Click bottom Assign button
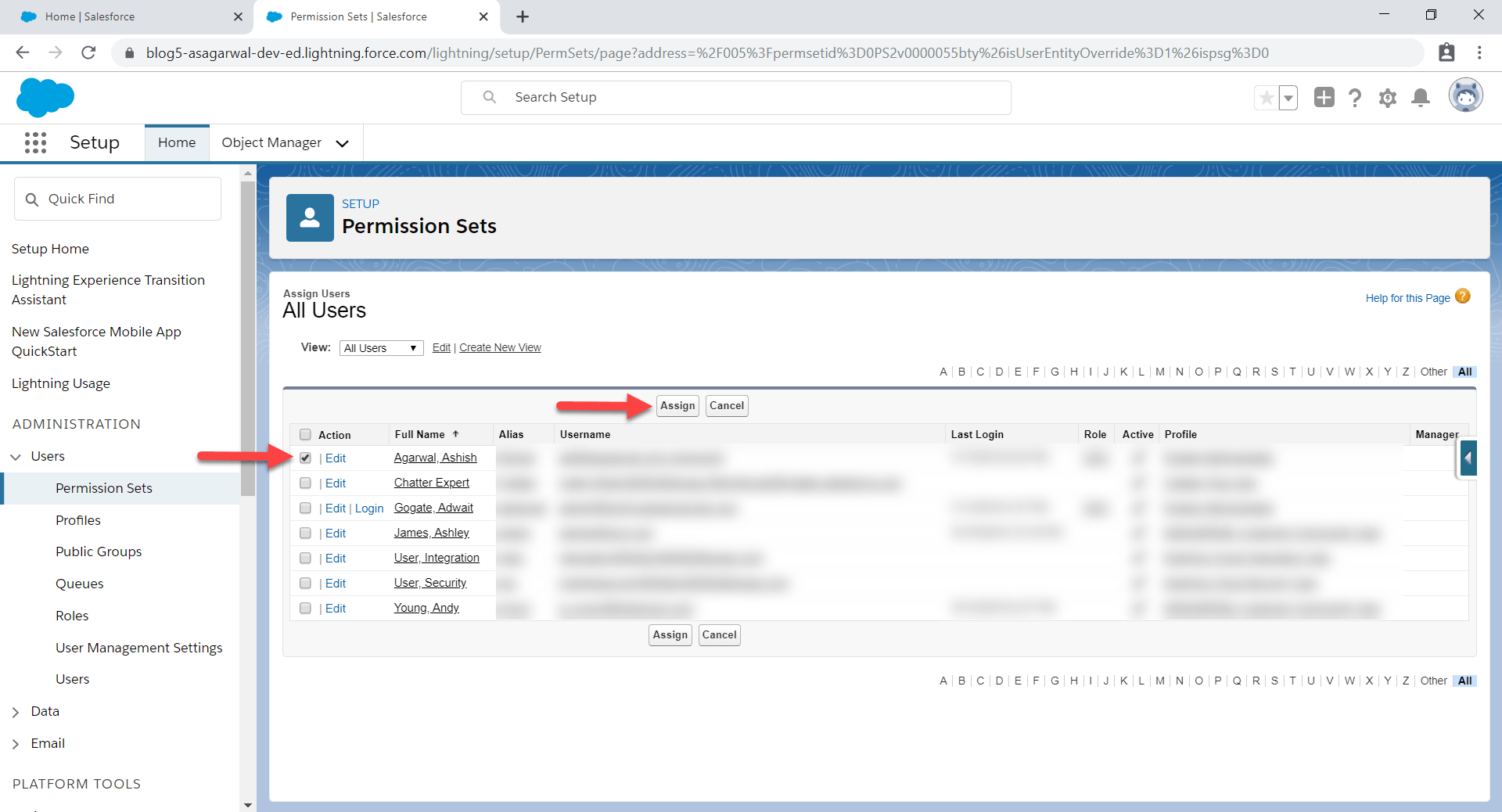Image resolution: width=1502 pixels, height=812 pixels. (670, 634)
